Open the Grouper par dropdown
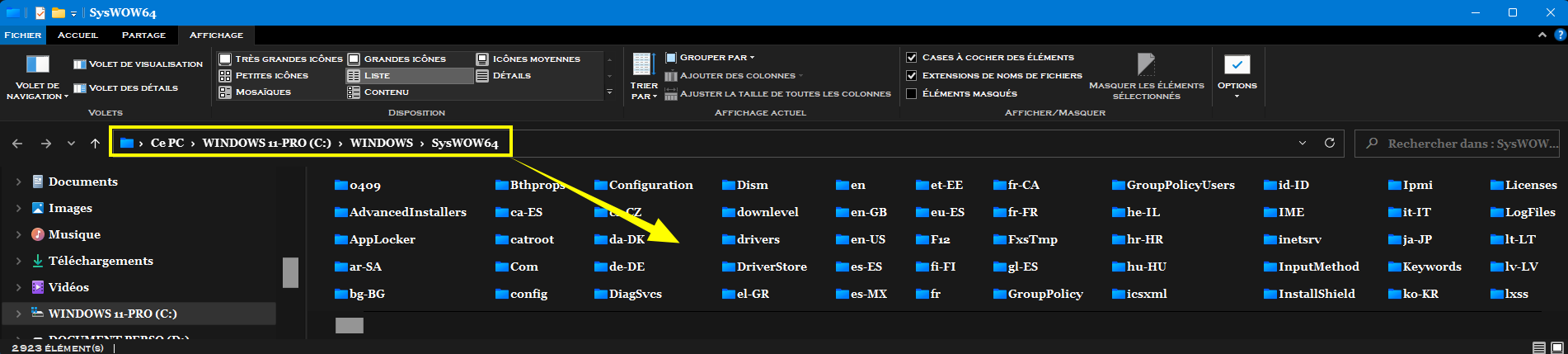The width and height of the screenshot is (1568, 354). 716,57
